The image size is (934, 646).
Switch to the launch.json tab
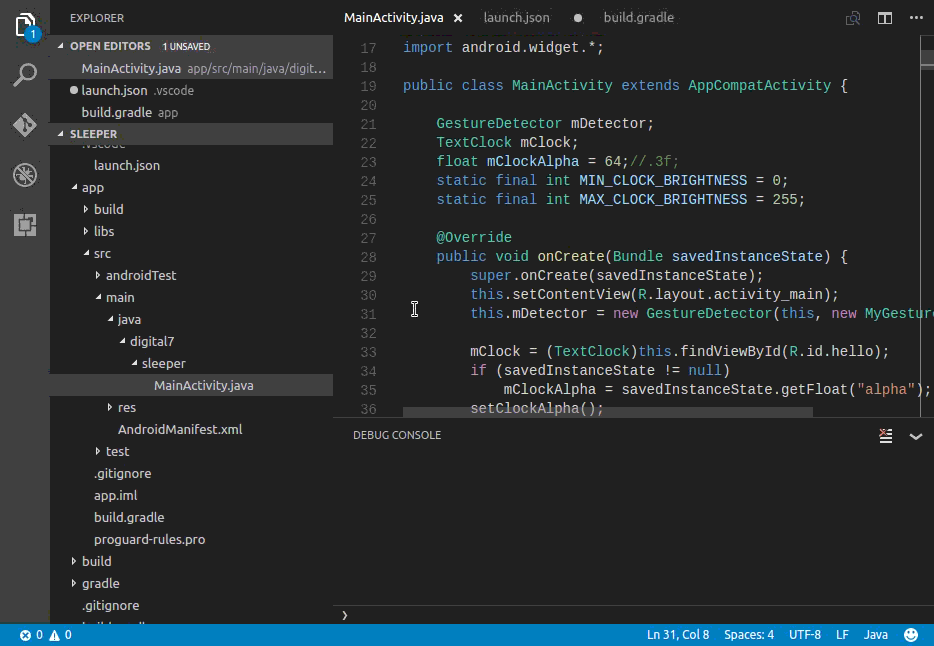(516, 18)
